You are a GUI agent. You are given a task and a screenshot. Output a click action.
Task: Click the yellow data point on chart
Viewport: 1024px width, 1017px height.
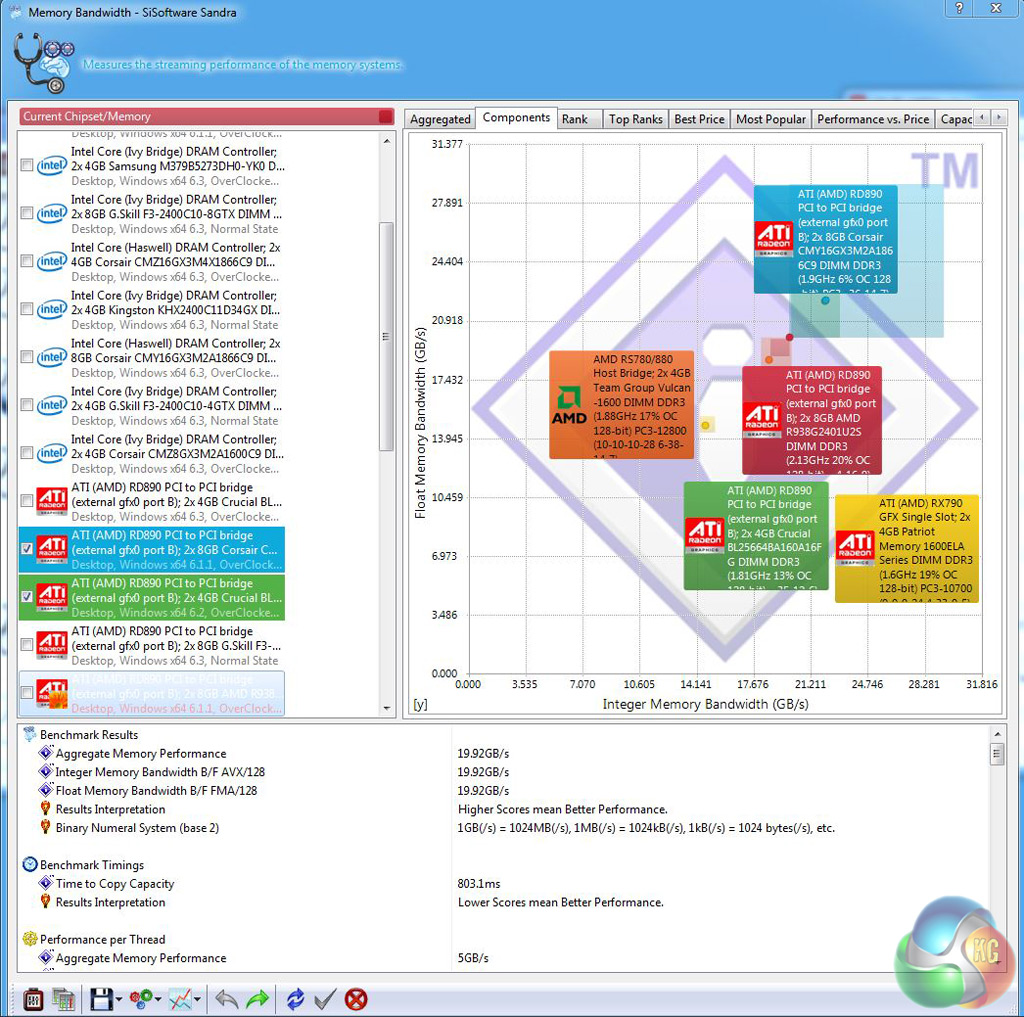[705, 425]
